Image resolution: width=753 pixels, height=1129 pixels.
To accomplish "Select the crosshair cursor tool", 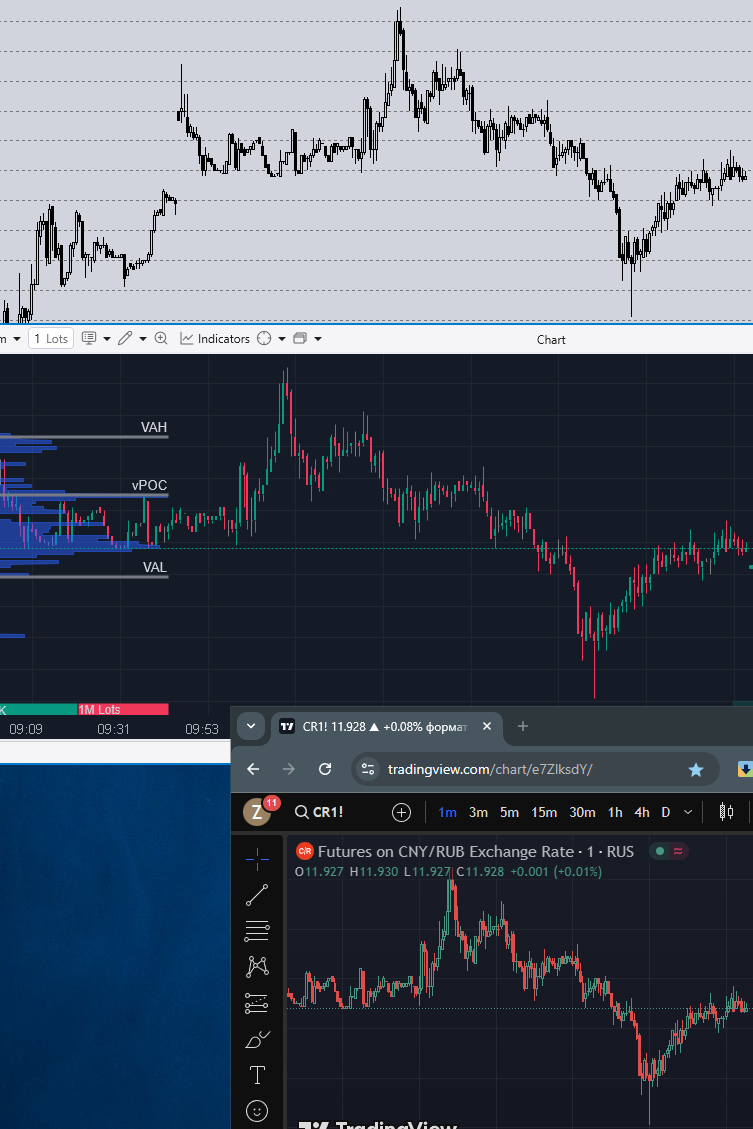I will [257, 858].
